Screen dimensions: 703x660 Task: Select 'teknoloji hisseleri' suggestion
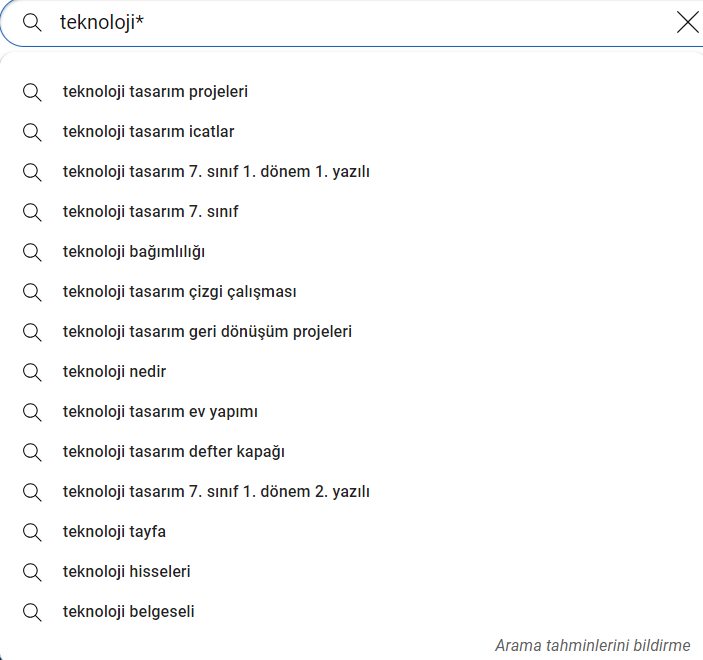[x=126, y=572]
